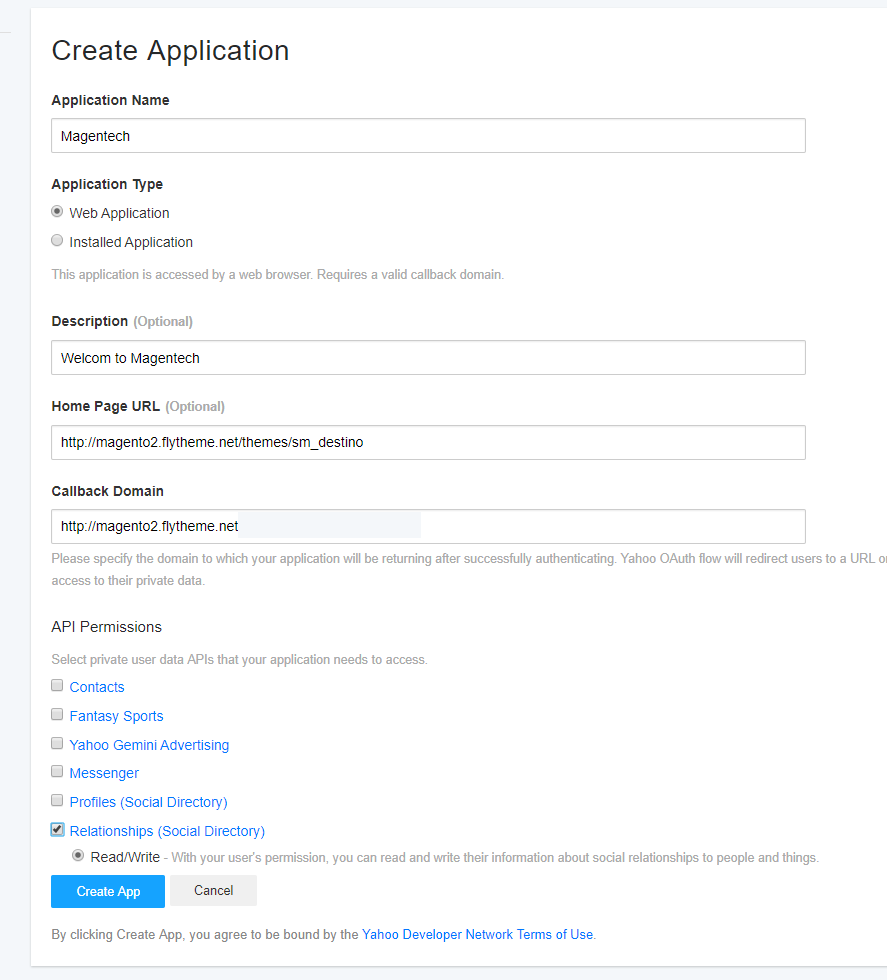Viewport: 887px width, 980px height.
Task: Open the Contacts API link
Action: pos(97,687)
